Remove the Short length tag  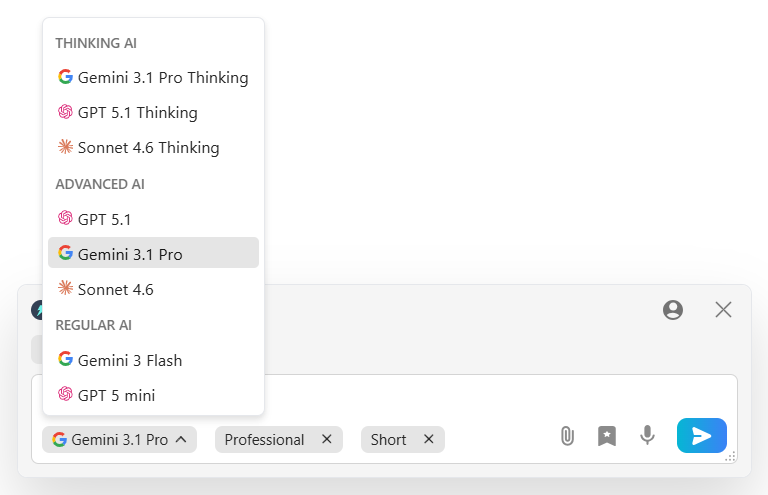pyautogui.click(x=429, y=439)
